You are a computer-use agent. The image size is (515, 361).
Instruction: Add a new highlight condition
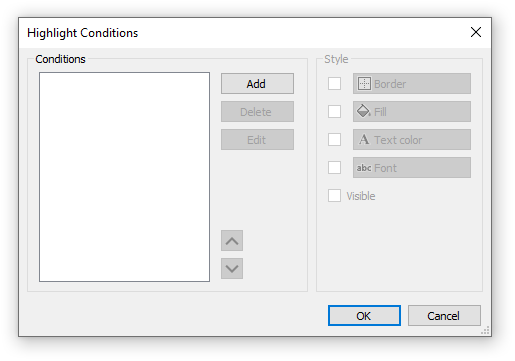257,84
